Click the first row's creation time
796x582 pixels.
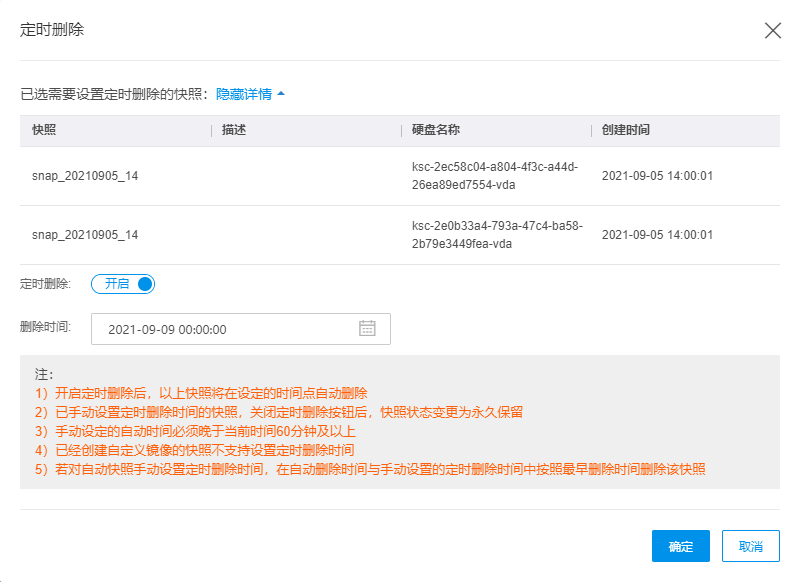click(657, 176)
